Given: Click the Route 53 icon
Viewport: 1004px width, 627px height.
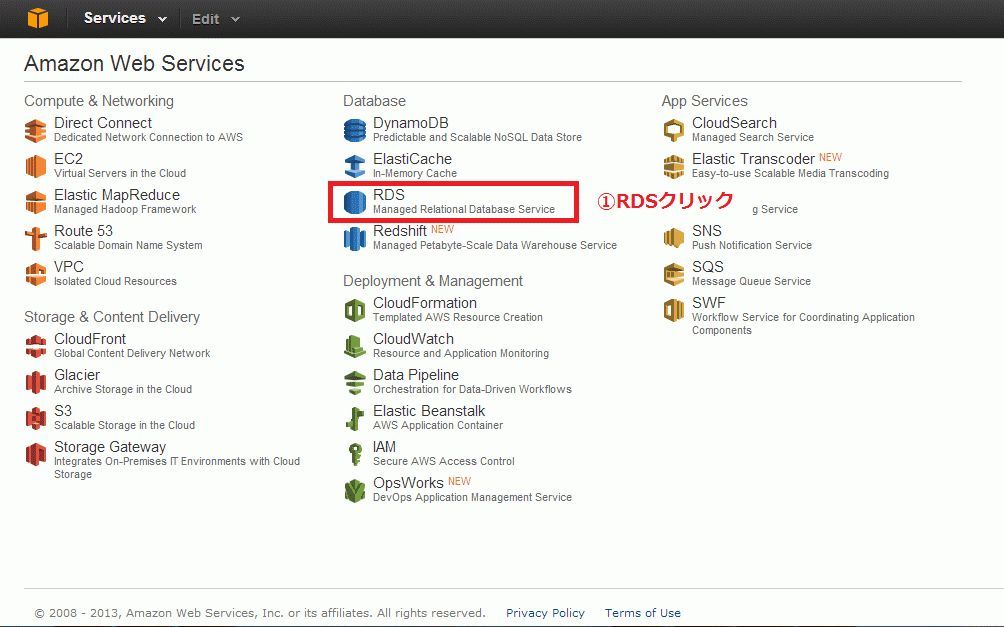Looking at the screenshot, I should [x=36, y=238].
